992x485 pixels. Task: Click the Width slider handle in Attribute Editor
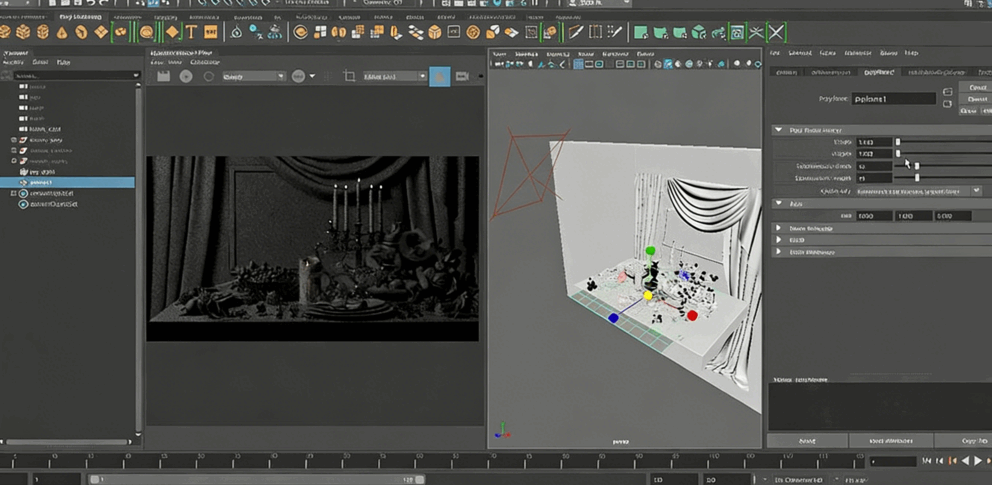pos(898,142)
